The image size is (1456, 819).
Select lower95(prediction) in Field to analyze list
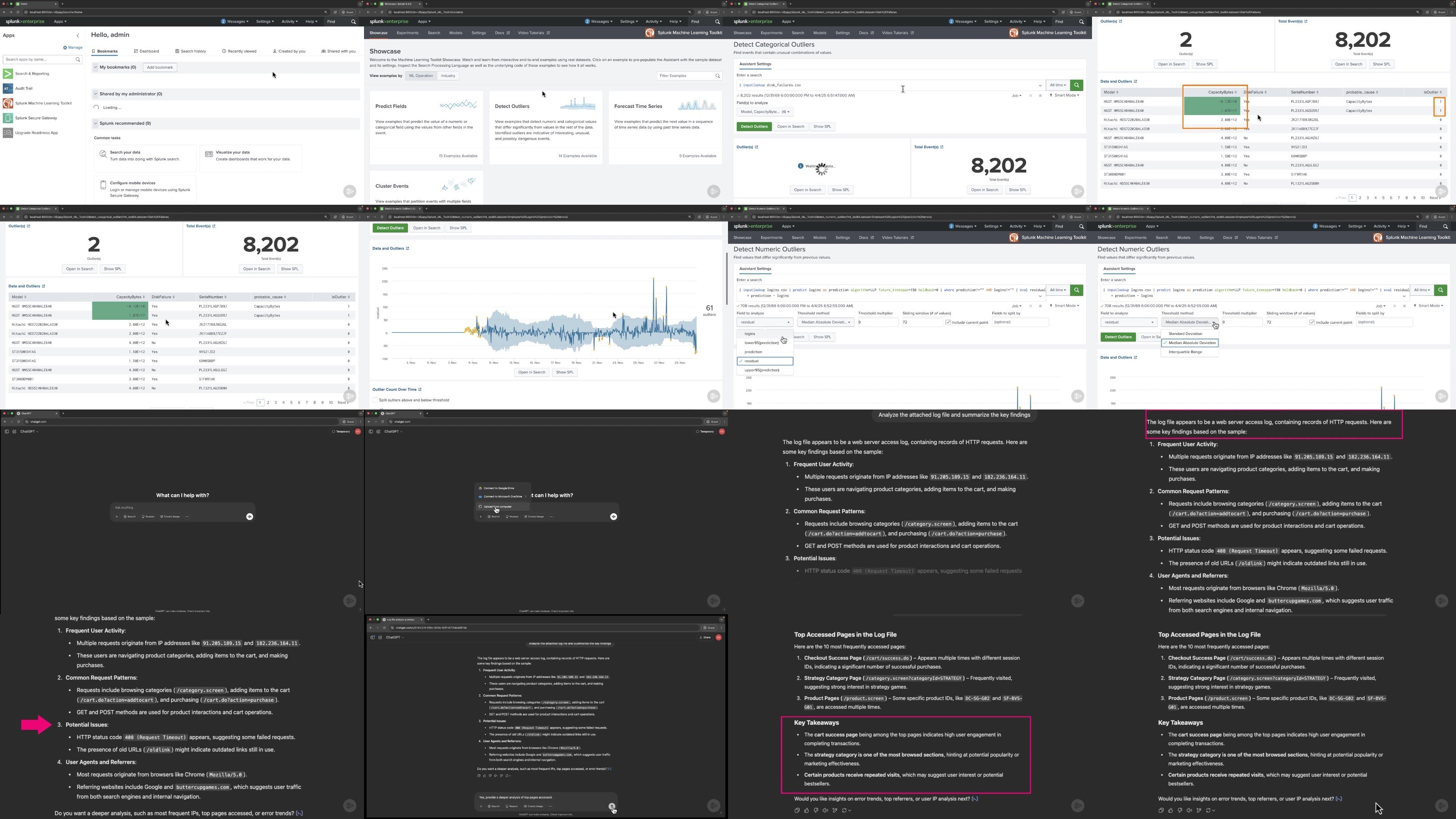tap(765, 343)
